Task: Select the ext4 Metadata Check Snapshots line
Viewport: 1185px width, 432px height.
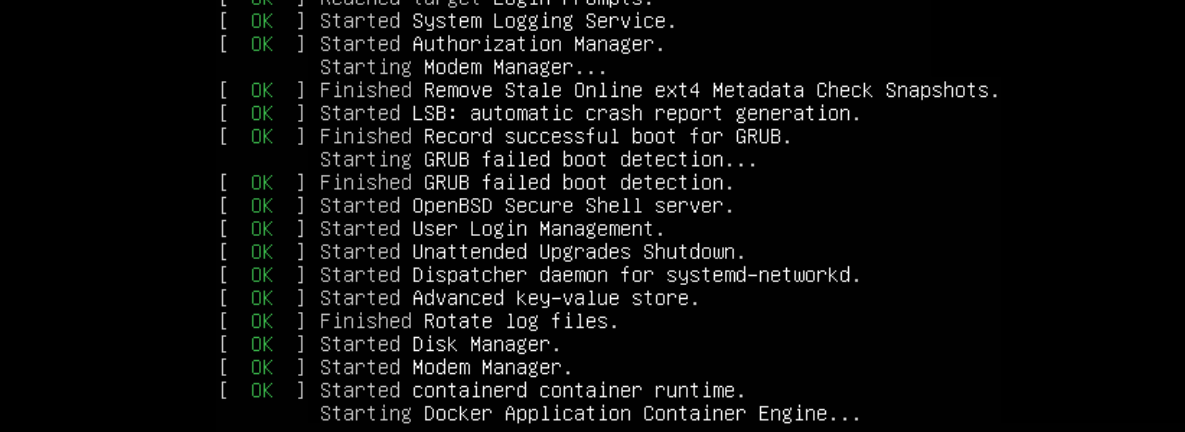Action: (x=659, y=90)
